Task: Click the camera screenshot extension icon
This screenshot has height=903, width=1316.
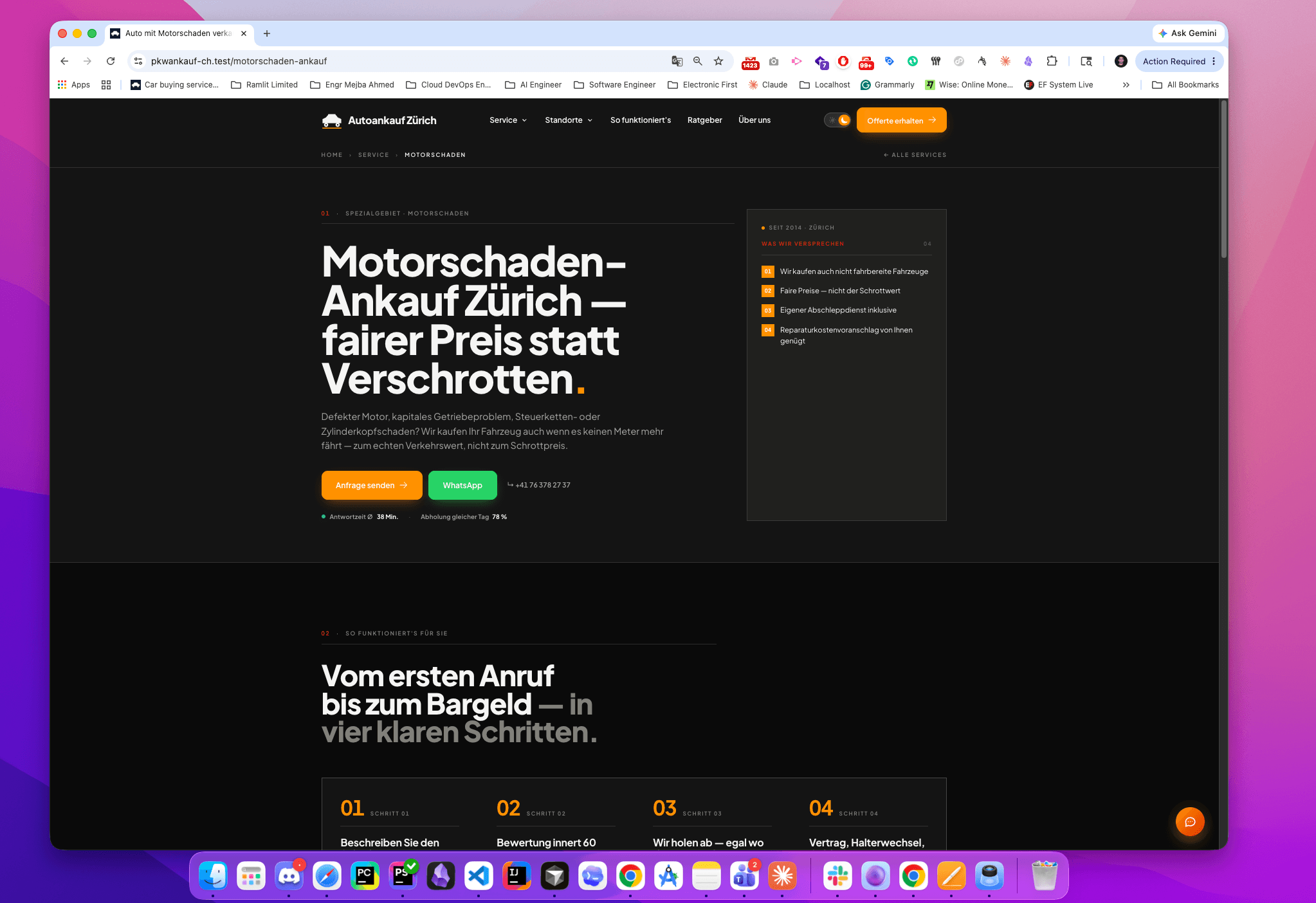Action: point(774,61)
